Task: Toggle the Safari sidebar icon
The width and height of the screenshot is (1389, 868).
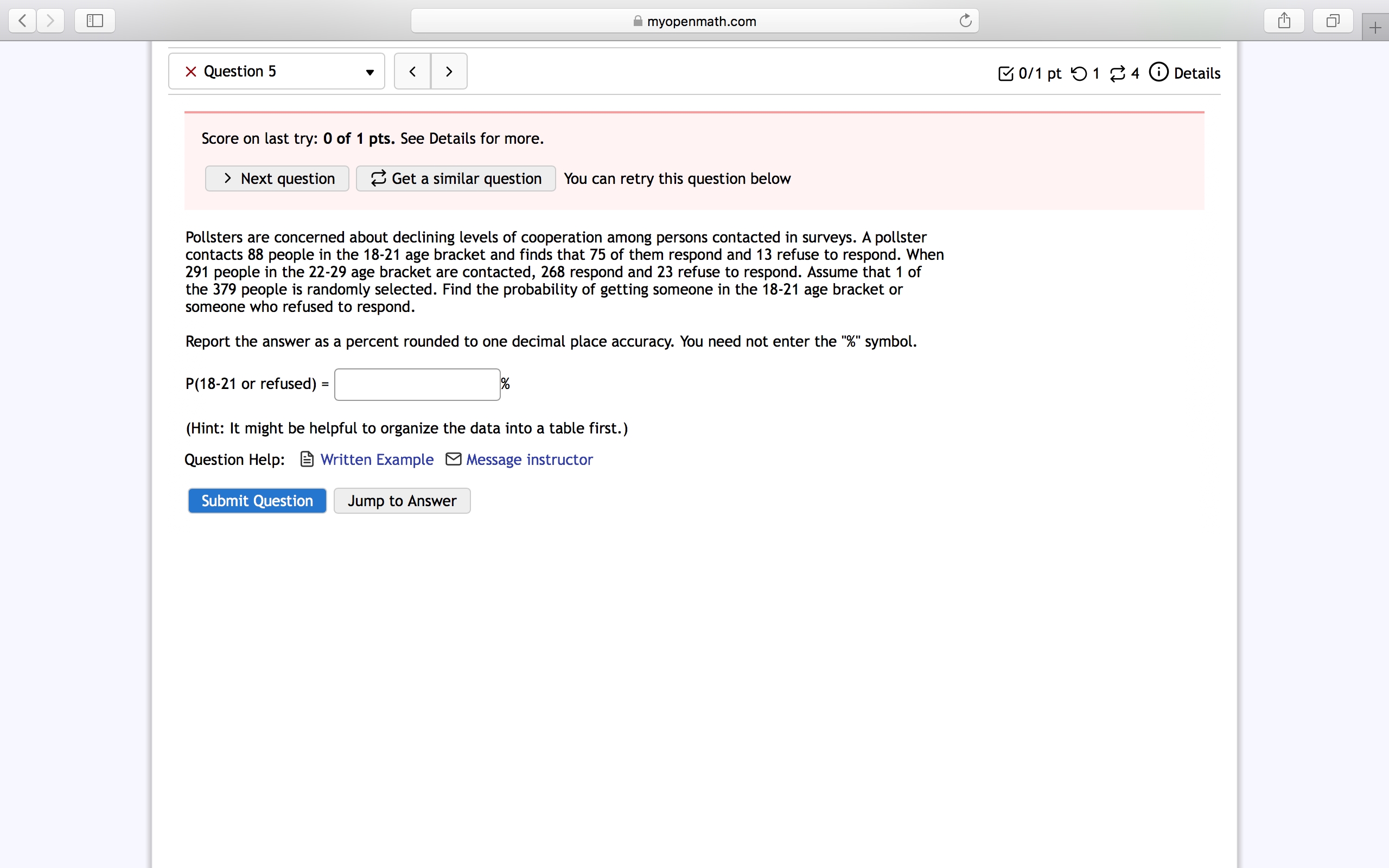Action: point(95,21)
